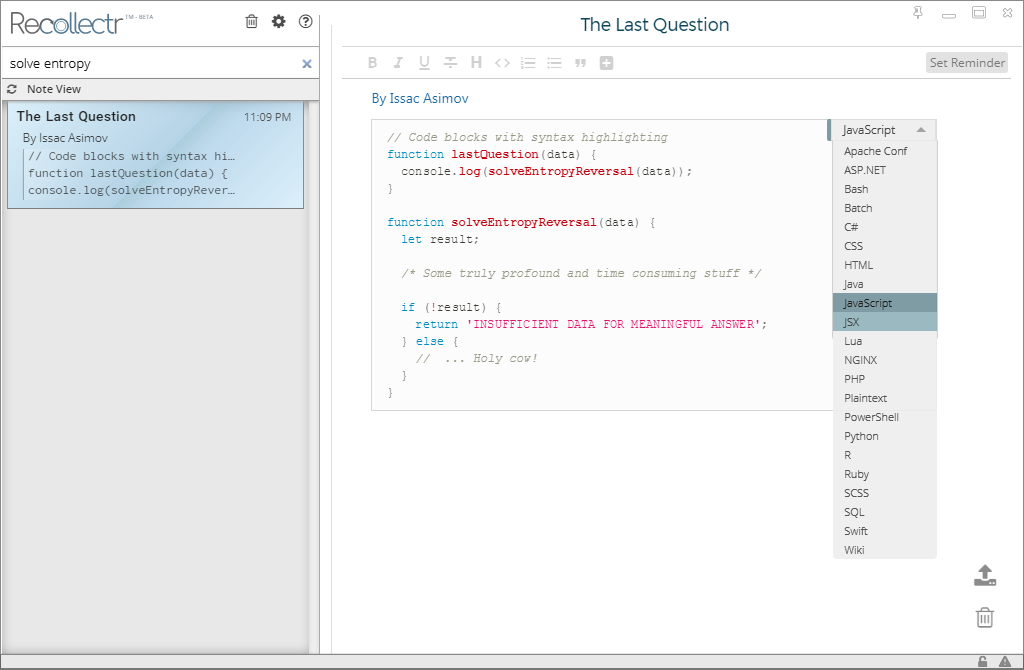Toggle underline formatting
Viewport: 1024px width, 670px height.
click(x=424, y=63)
